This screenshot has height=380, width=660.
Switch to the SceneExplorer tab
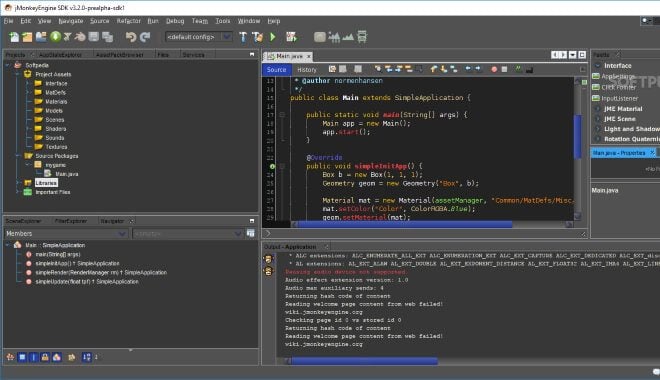tap(23, 221)
